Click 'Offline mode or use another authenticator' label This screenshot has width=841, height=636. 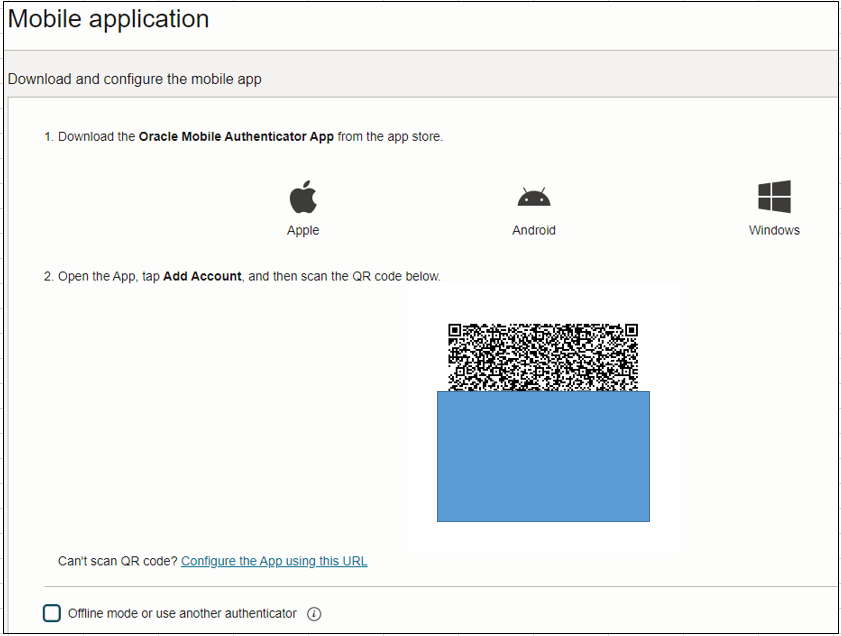tap(182, 613)
